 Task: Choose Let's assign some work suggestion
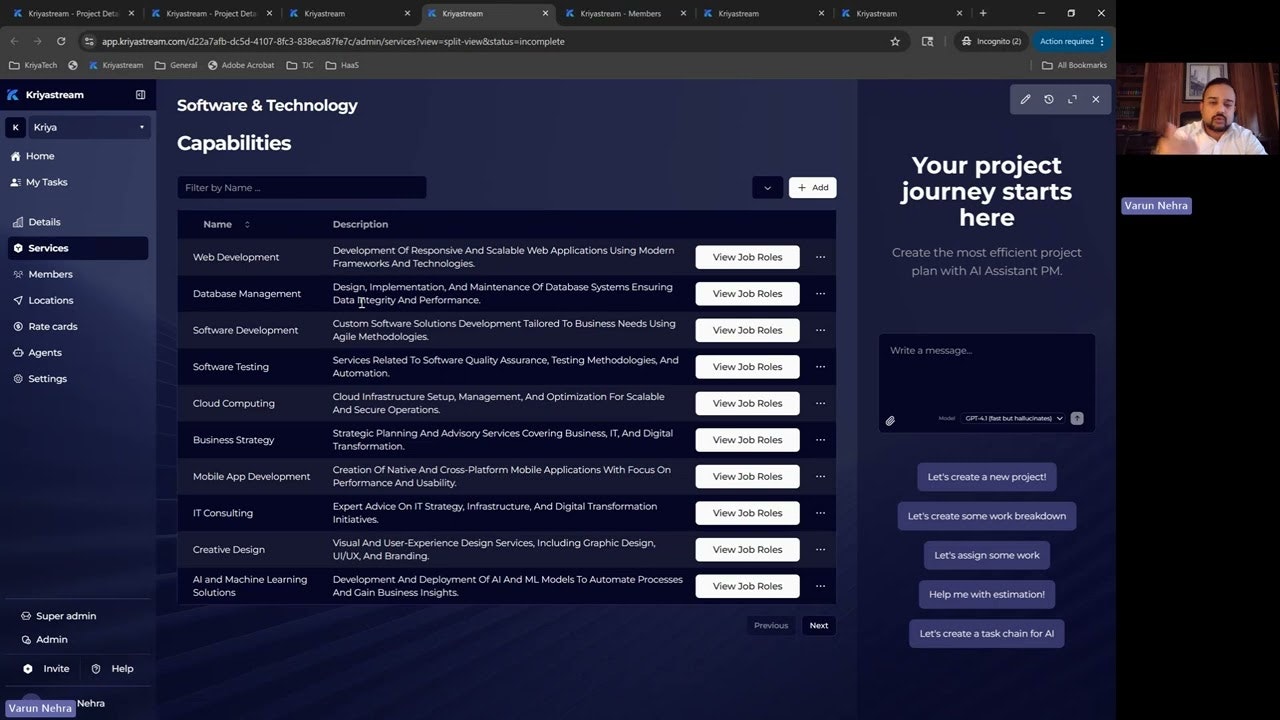(987, 555)
